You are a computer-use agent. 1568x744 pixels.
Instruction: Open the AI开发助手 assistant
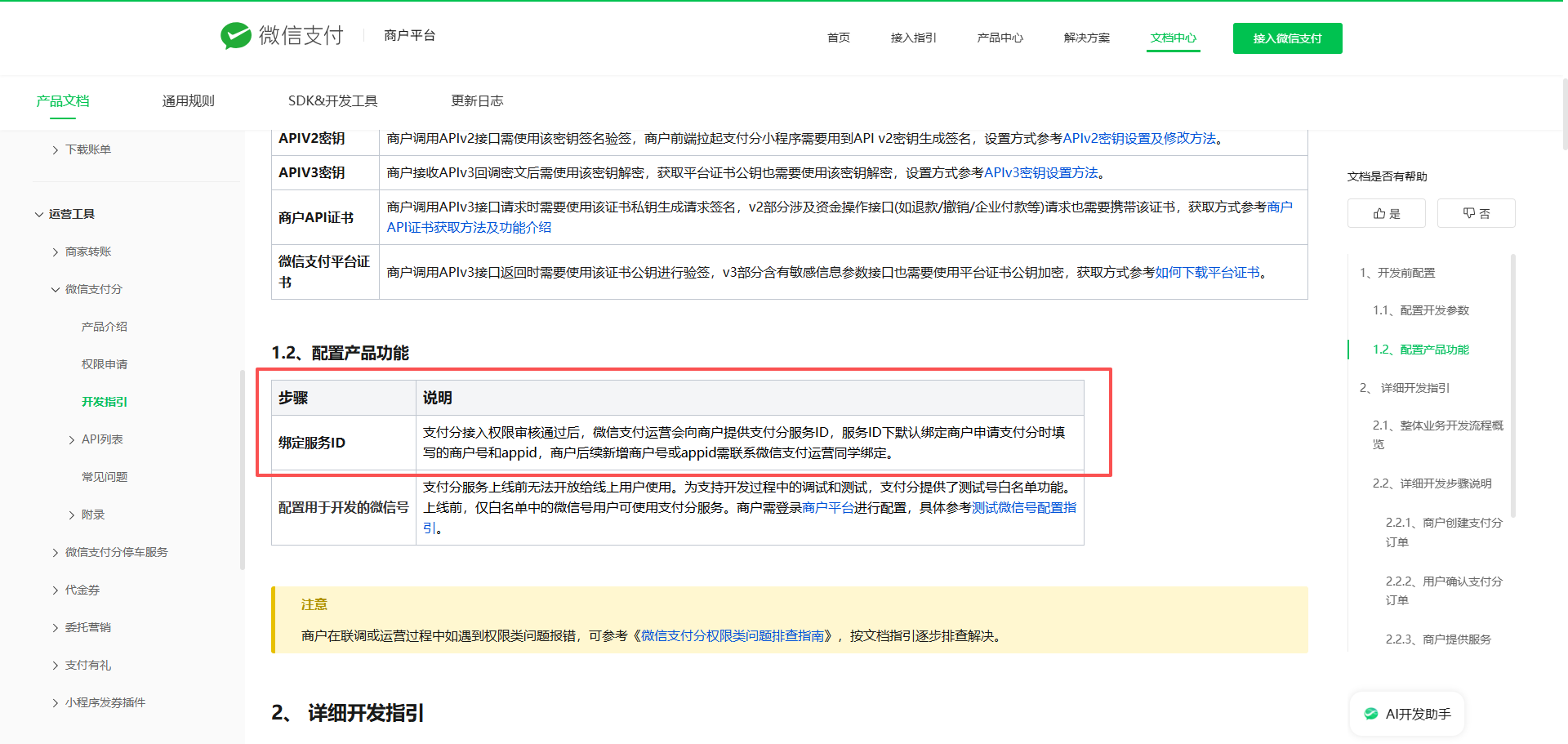coord(1407,714)
